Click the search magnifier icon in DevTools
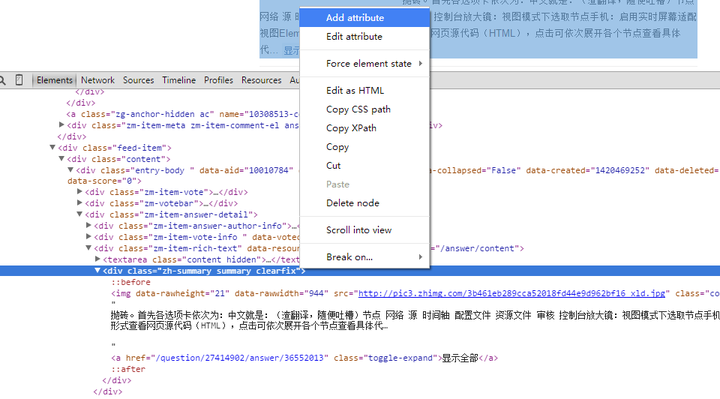Screen dimensions: 720x399 (3, 80)
